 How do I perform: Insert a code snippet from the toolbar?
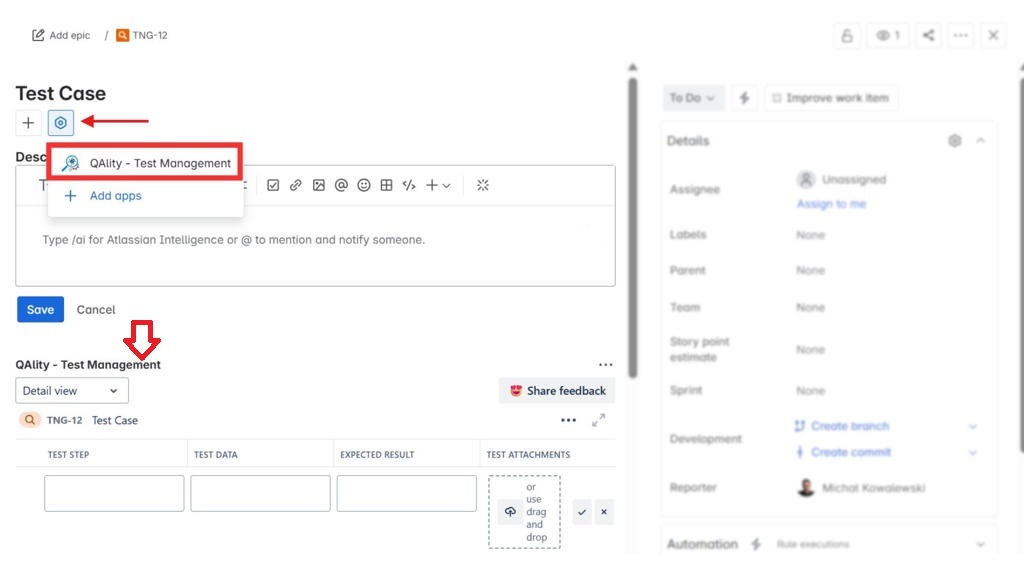pyautogui.click(x=409, y=185)
